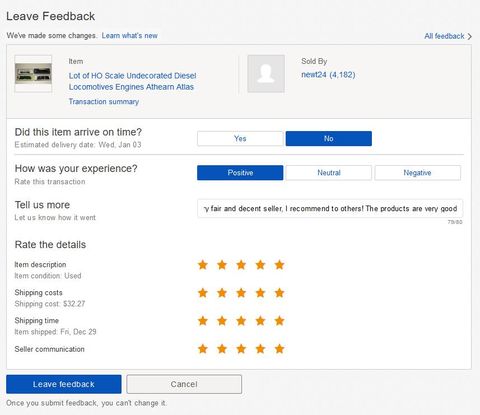Open the Transaction summary link

(x=104, y=102)
